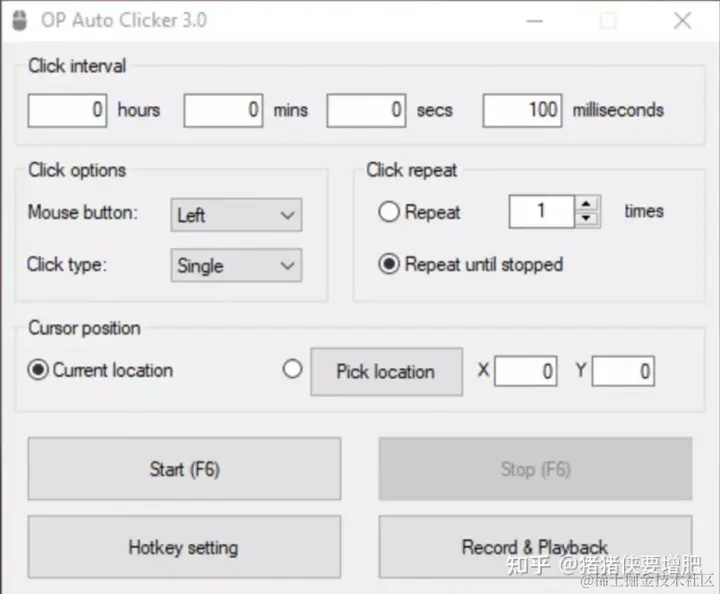Click the 'secs' label
The width and height of the screenshot is (720, 594).
click(434, 111)
